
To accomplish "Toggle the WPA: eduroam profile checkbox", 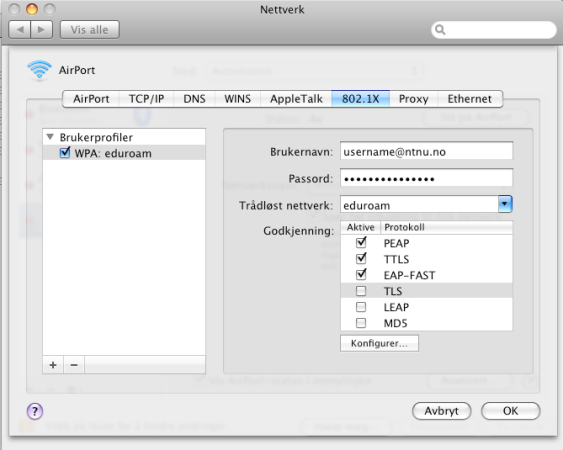I will coord(65,152).
